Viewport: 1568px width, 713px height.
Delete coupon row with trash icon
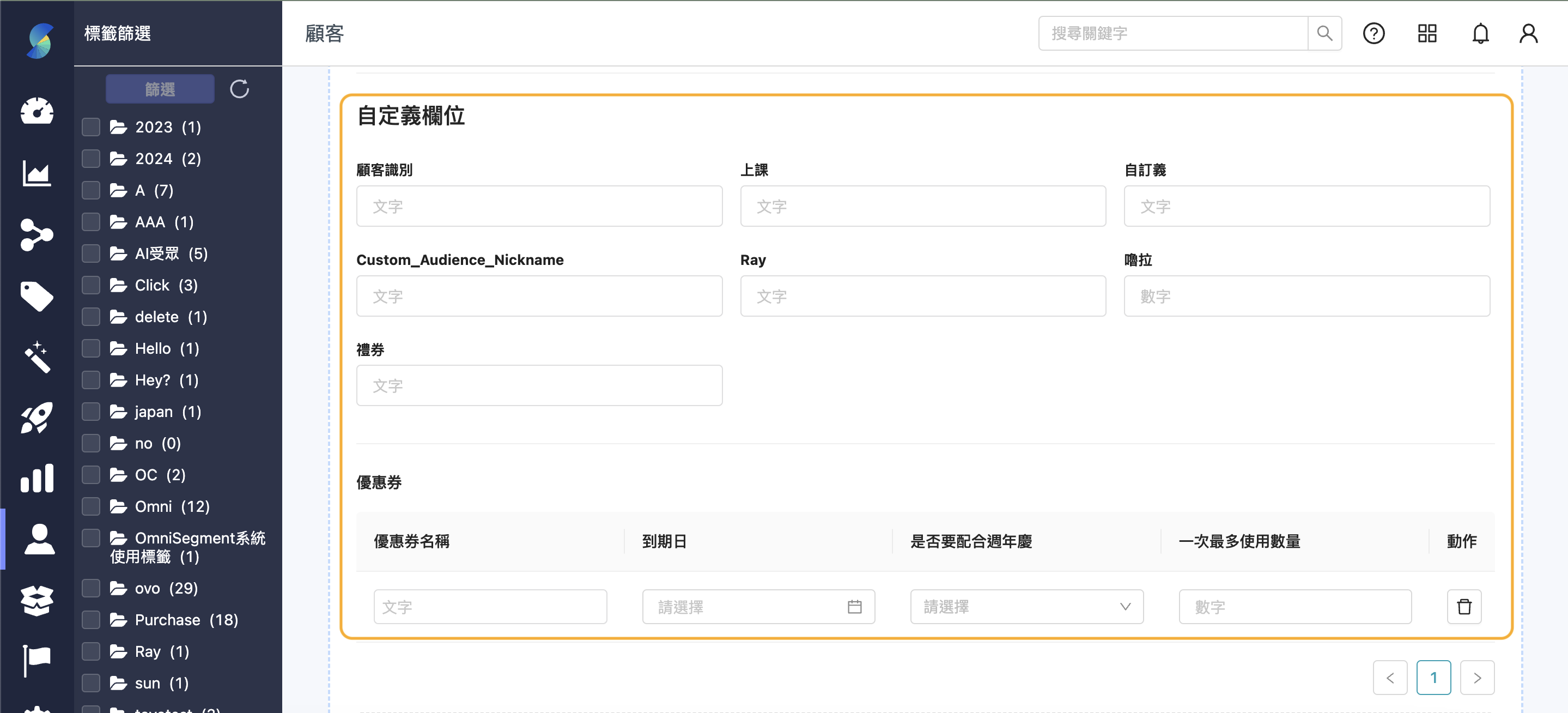[1464, 607]
